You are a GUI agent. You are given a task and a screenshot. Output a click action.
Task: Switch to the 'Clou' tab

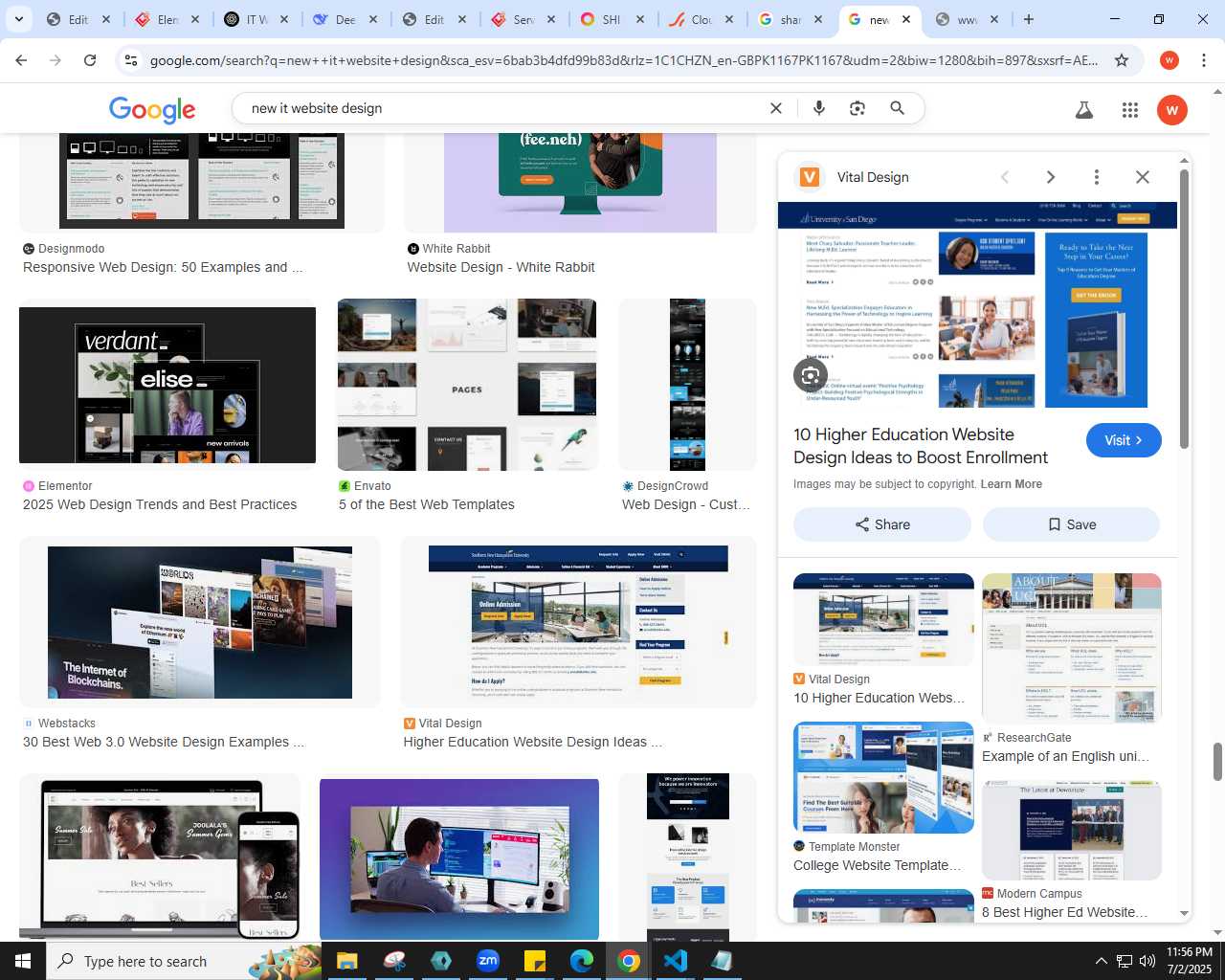coord(702,19)
